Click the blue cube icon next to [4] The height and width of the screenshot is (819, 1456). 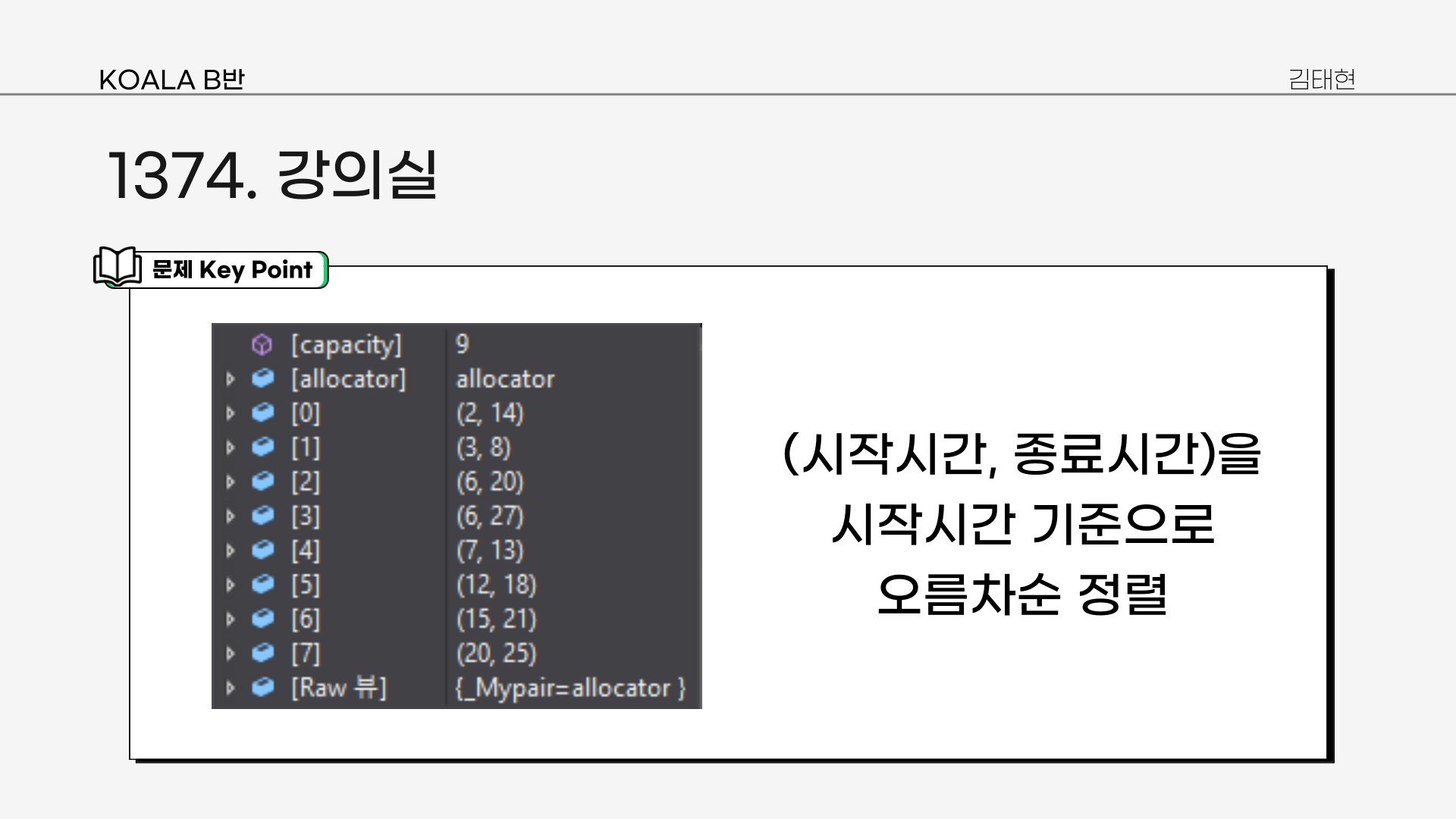(262, 550)
